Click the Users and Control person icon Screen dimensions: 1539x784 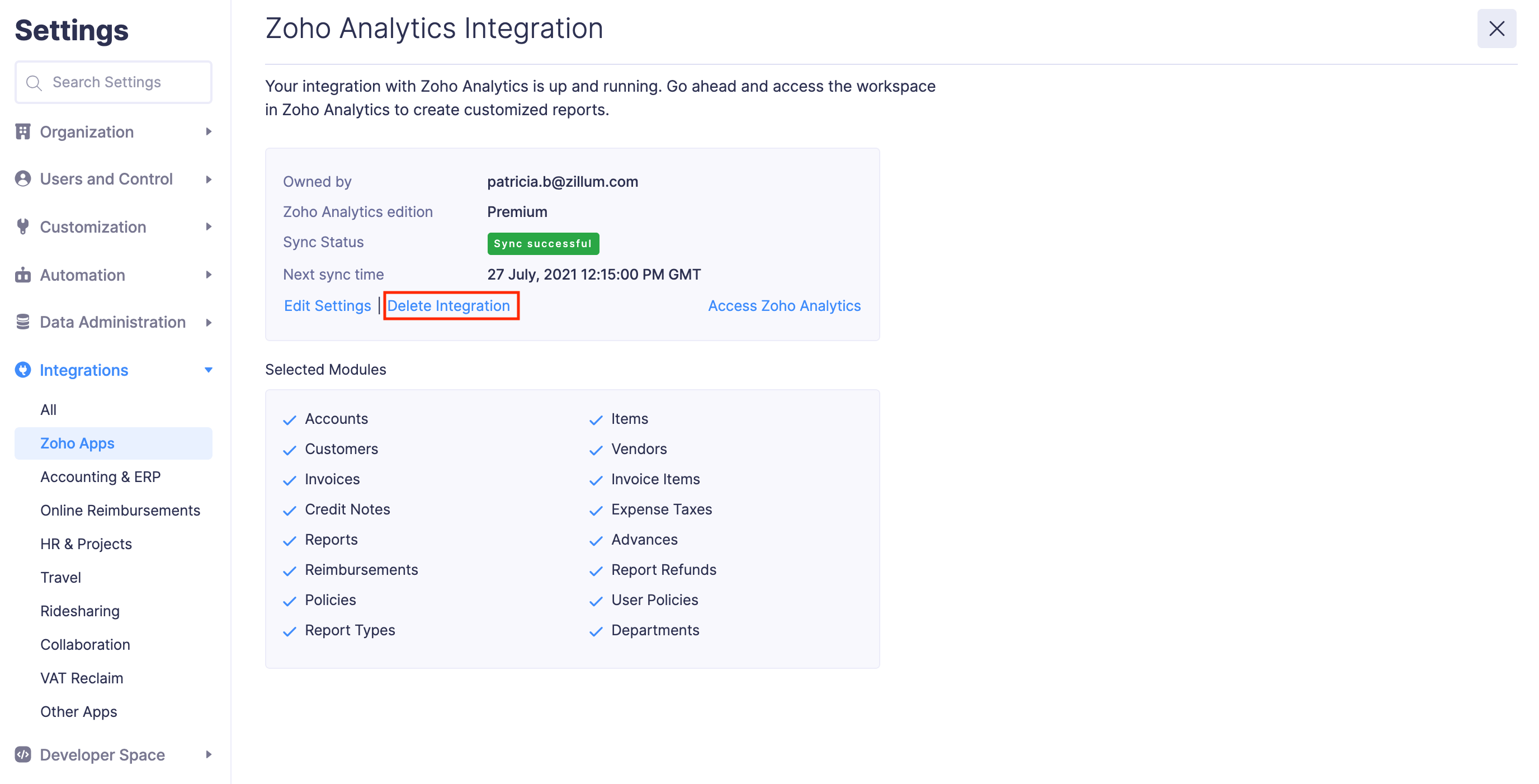[x=23, y=179]
